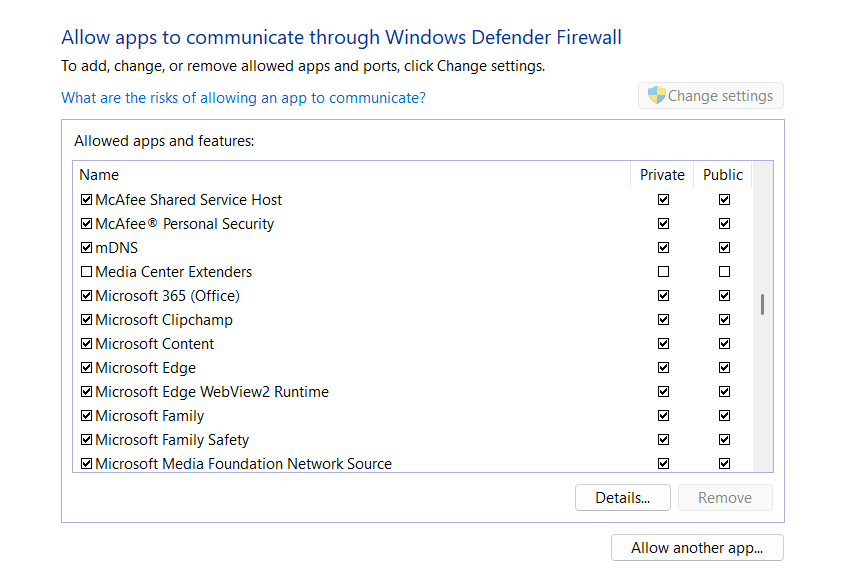Viewport: 857px width, 582px height.
Task: Enable the Media Center Extenders name checkbox
Action: point(86,272)
